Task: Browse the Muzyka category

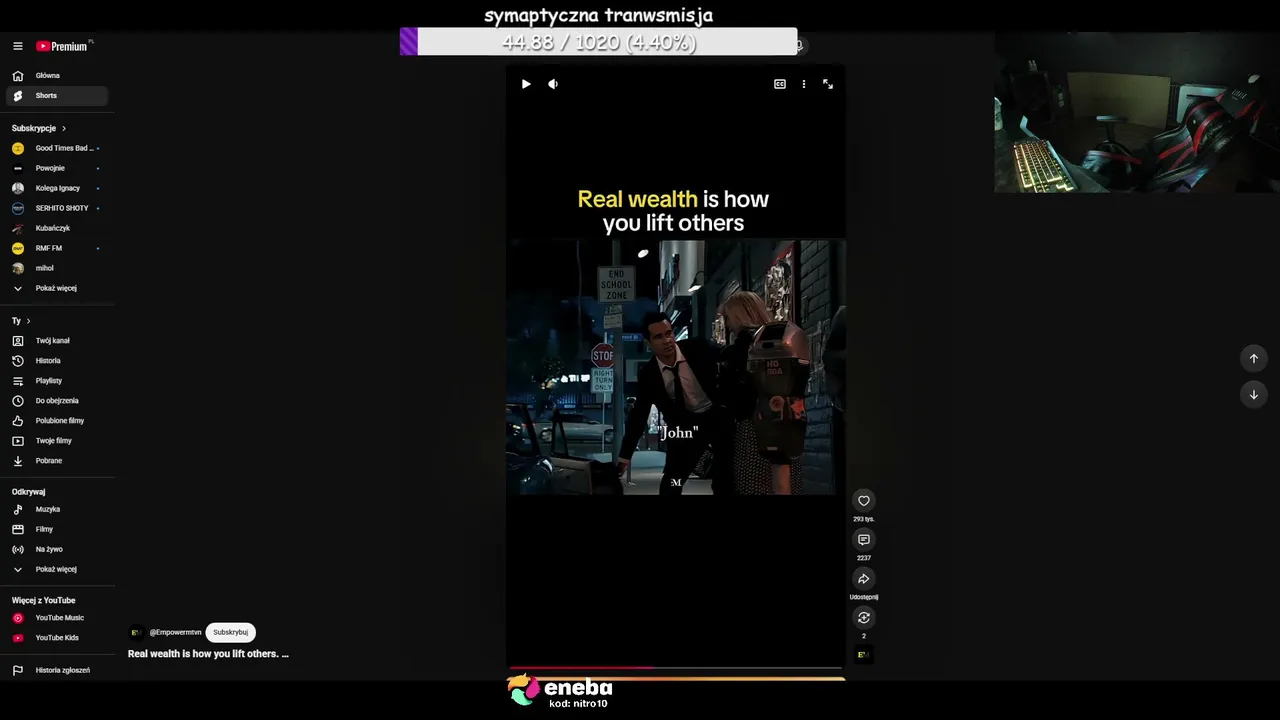Action: [x=57, y=510]
